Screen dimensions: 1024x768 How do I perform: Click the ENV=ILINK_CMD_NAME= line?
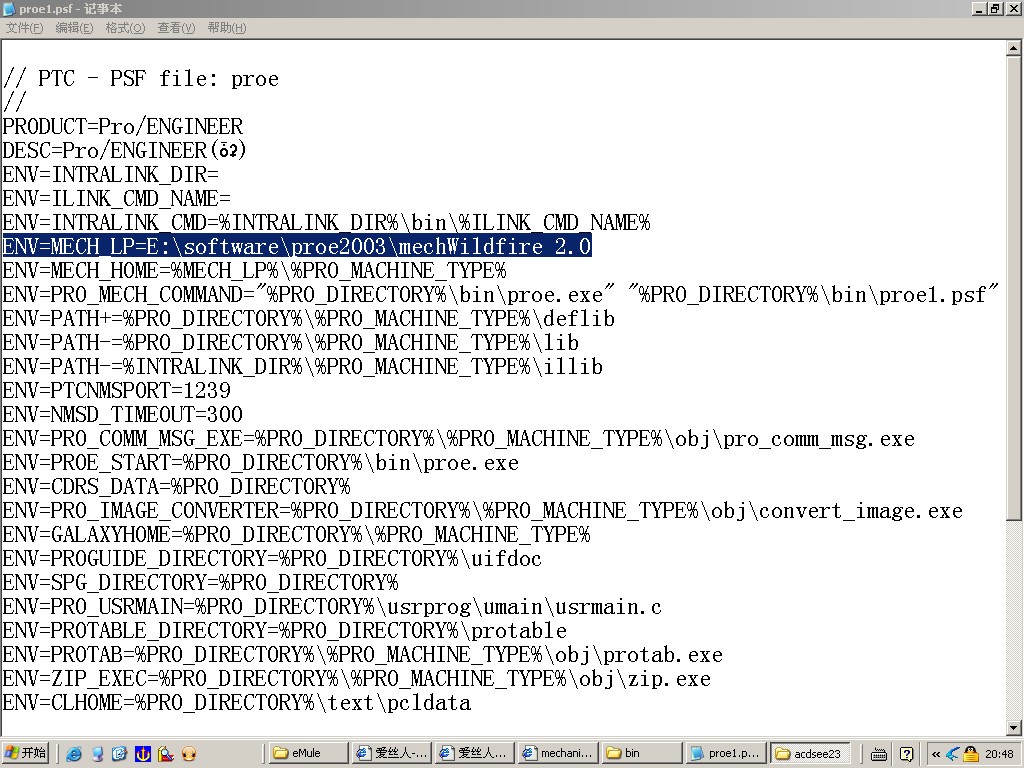point(117,198)
